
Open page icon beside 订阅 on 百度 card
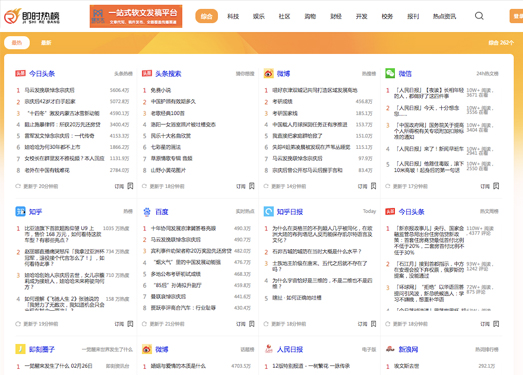pyautogui.click(x=252, y=324)
